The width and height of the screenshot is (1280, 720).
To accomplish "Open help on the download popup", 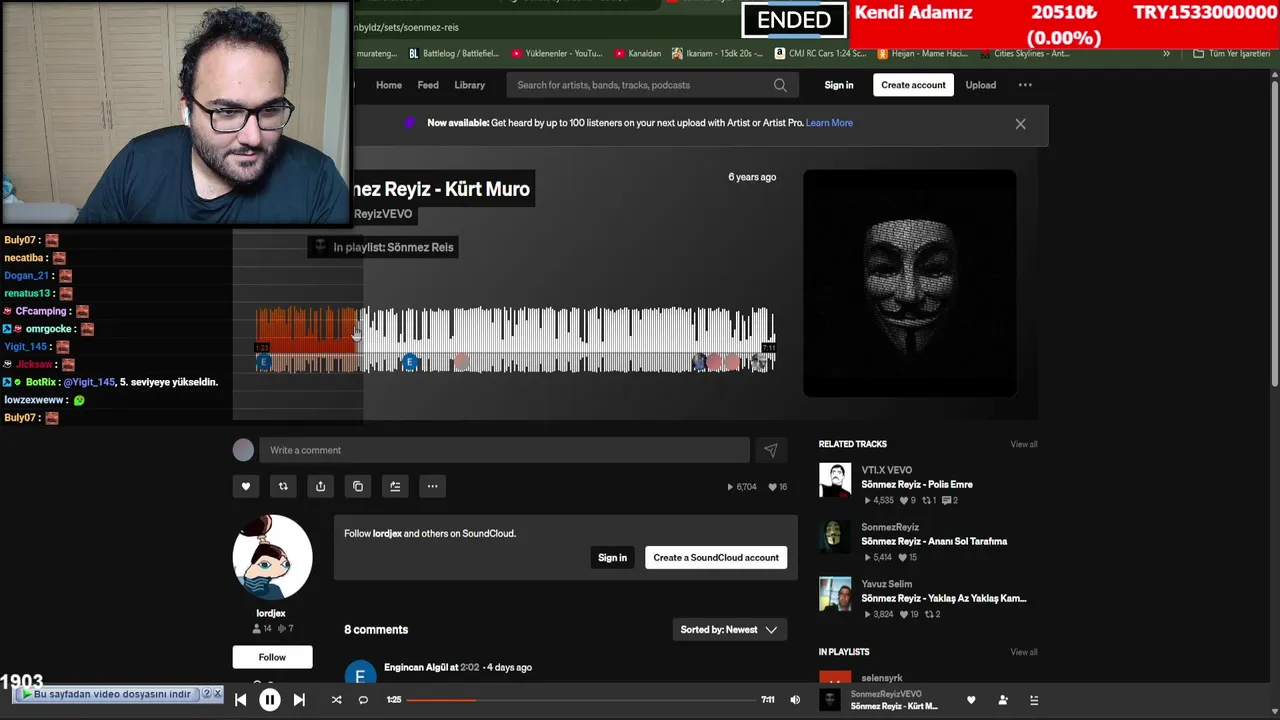I will (x=207, y=693).
